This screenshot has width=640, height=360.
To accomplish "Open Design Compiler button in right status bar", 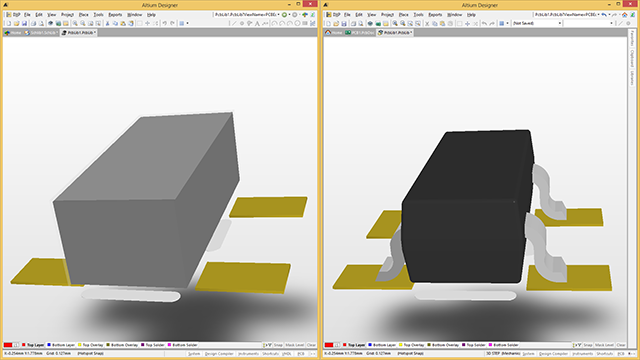I will pos(553,354).
